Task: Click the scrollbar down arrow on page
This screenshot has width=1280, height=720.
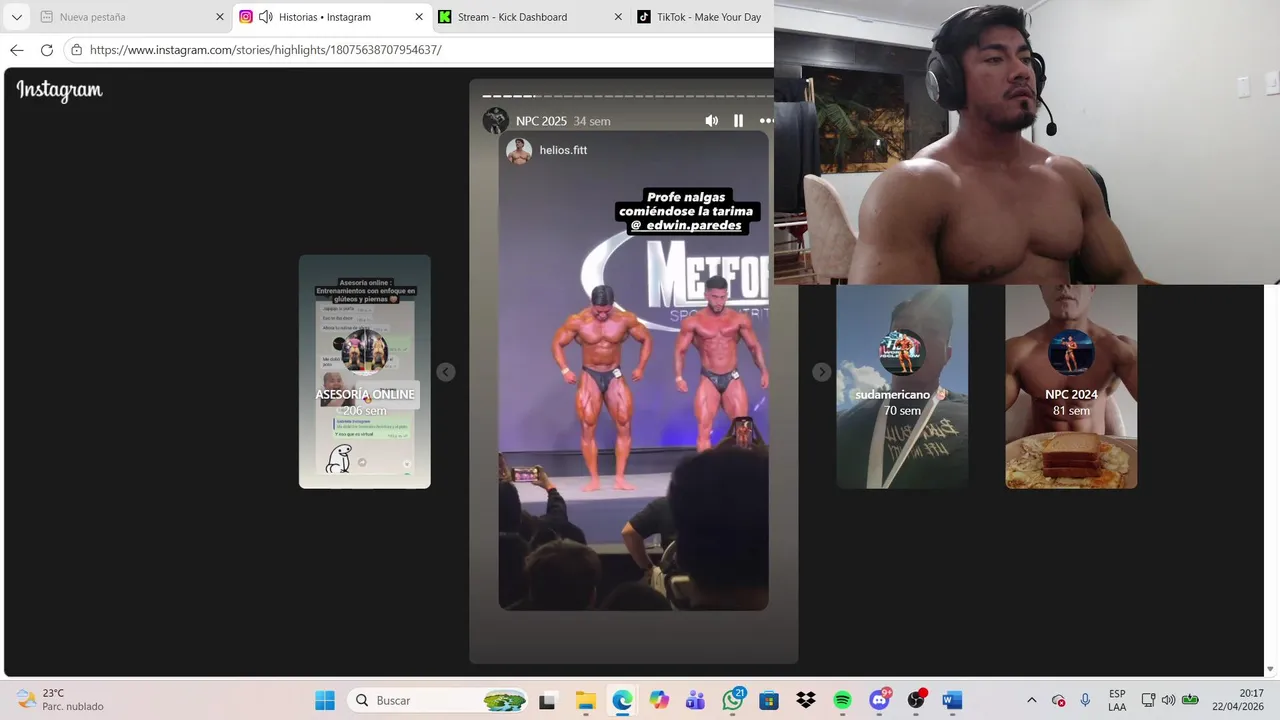Action: click(1271, 669)
